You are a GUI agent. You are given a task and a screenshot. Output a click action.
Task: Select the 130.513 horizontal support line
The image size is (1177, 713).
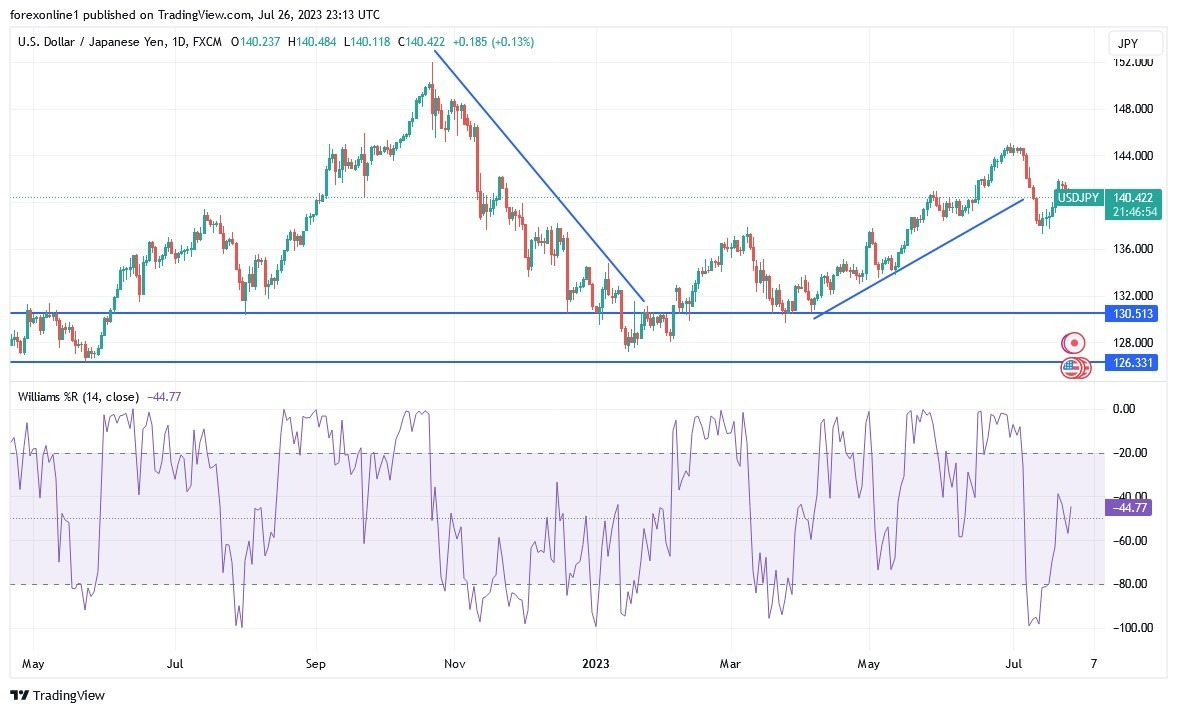point(400,313)
